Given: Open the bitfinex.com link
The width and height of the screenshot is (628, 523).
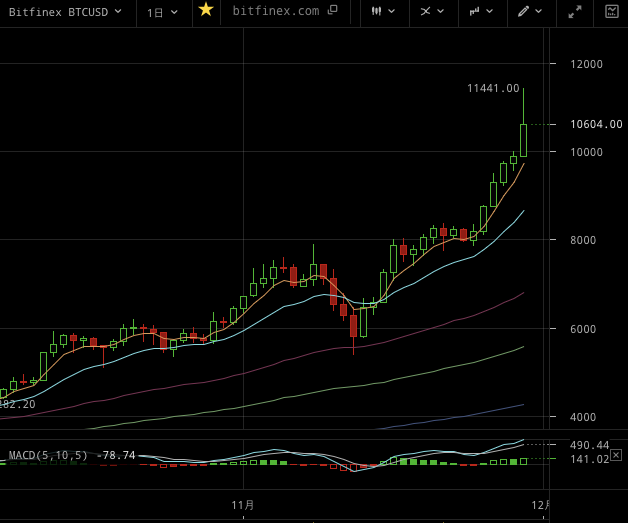Looking at the screenshot, I should tap(276, 11).
